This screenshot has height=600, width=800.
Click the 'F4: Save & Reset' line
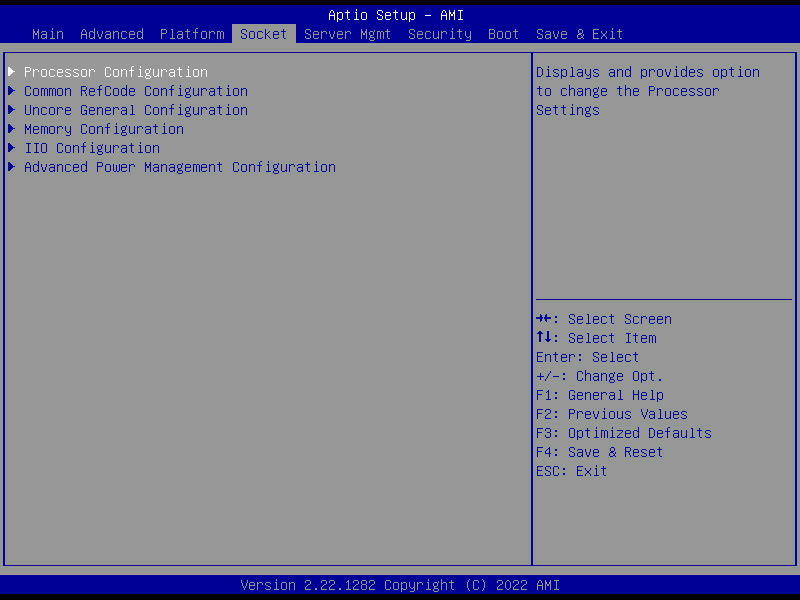pos(599,452)
